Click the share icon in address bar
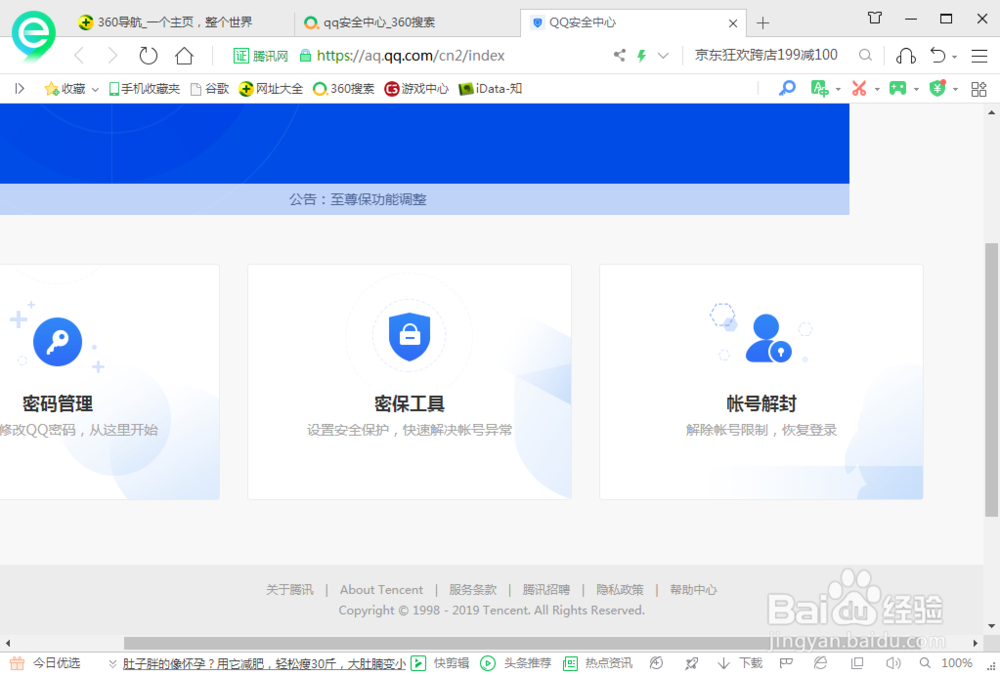Screen dimensions: 1000x675 (619, 56)
